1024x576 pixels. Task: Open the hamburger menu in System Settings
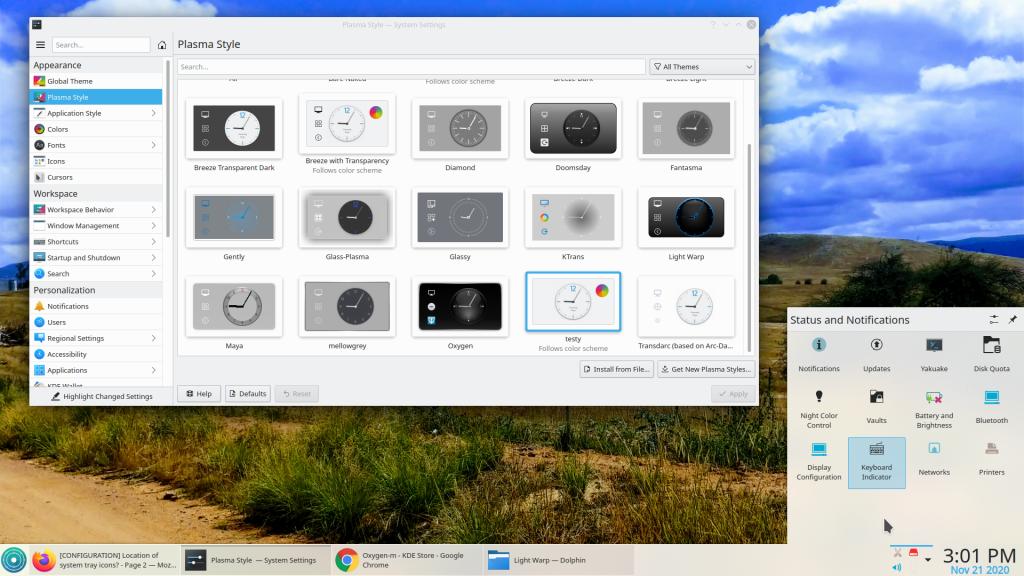41,45
